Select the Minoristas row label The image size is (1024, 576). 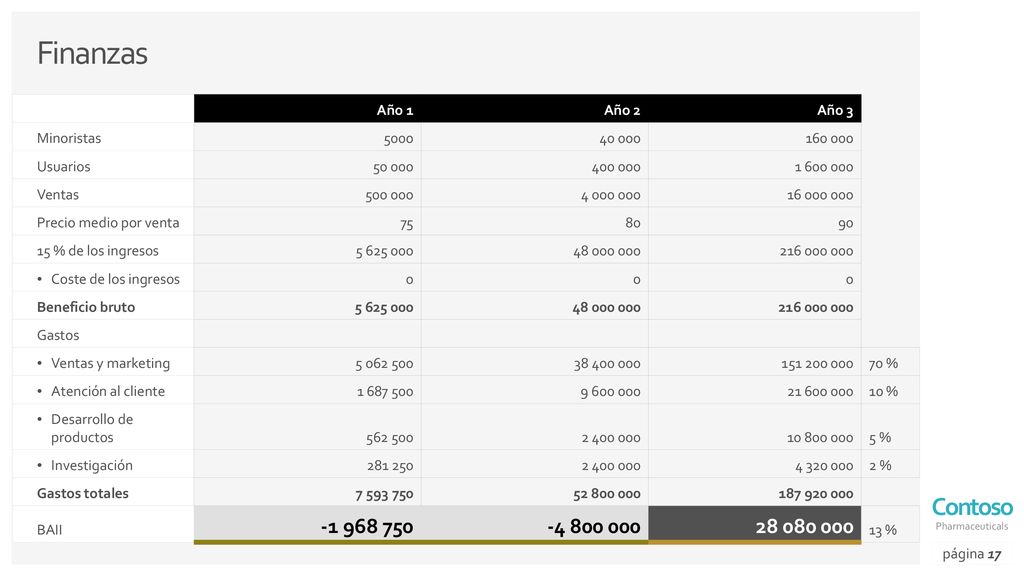69,138
